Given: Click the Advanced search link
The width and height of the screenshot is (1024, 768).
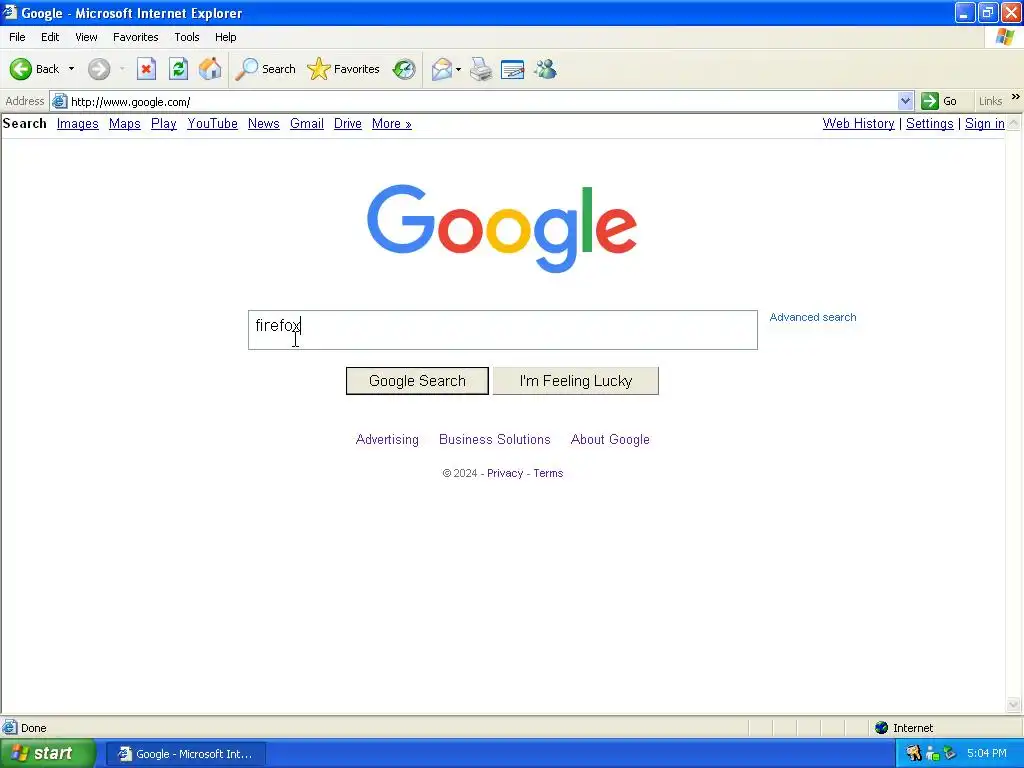Looking at the screenshot, I should pos(812,317).
